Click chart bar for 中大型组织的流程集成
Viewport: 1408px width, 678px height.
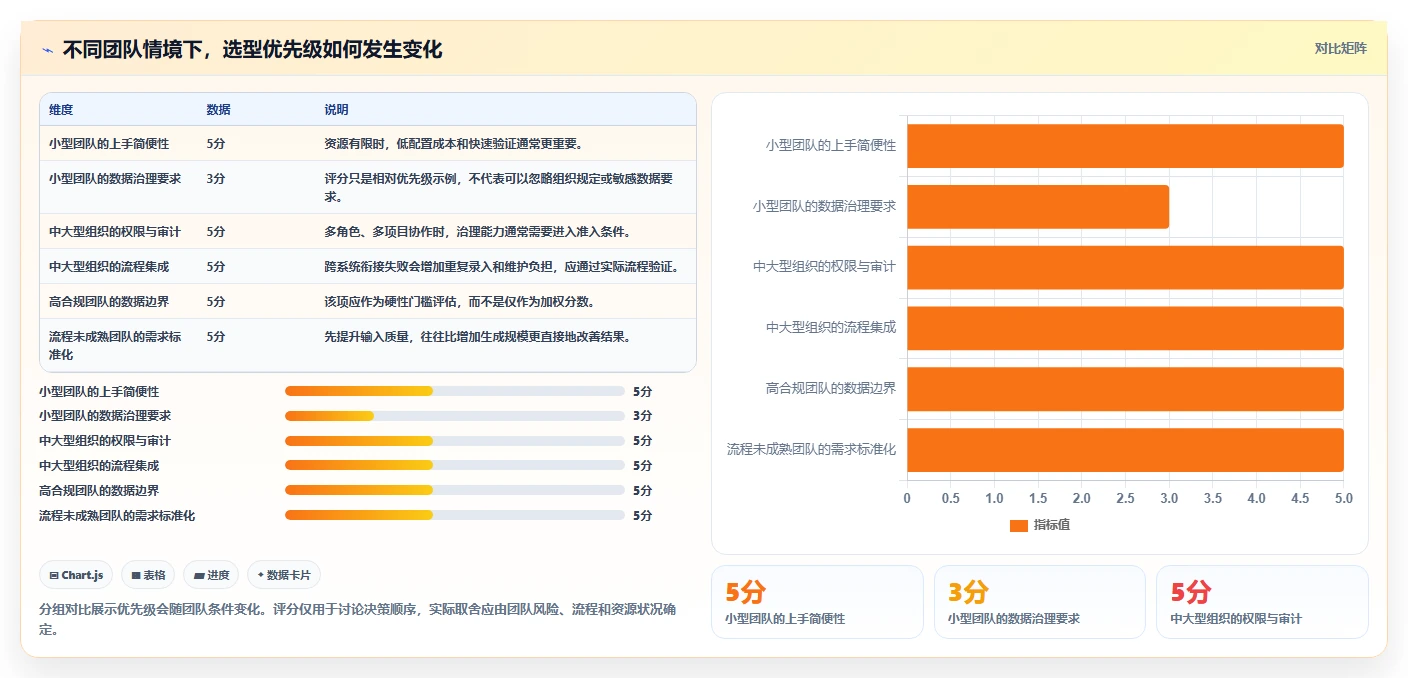(1125, 328)
